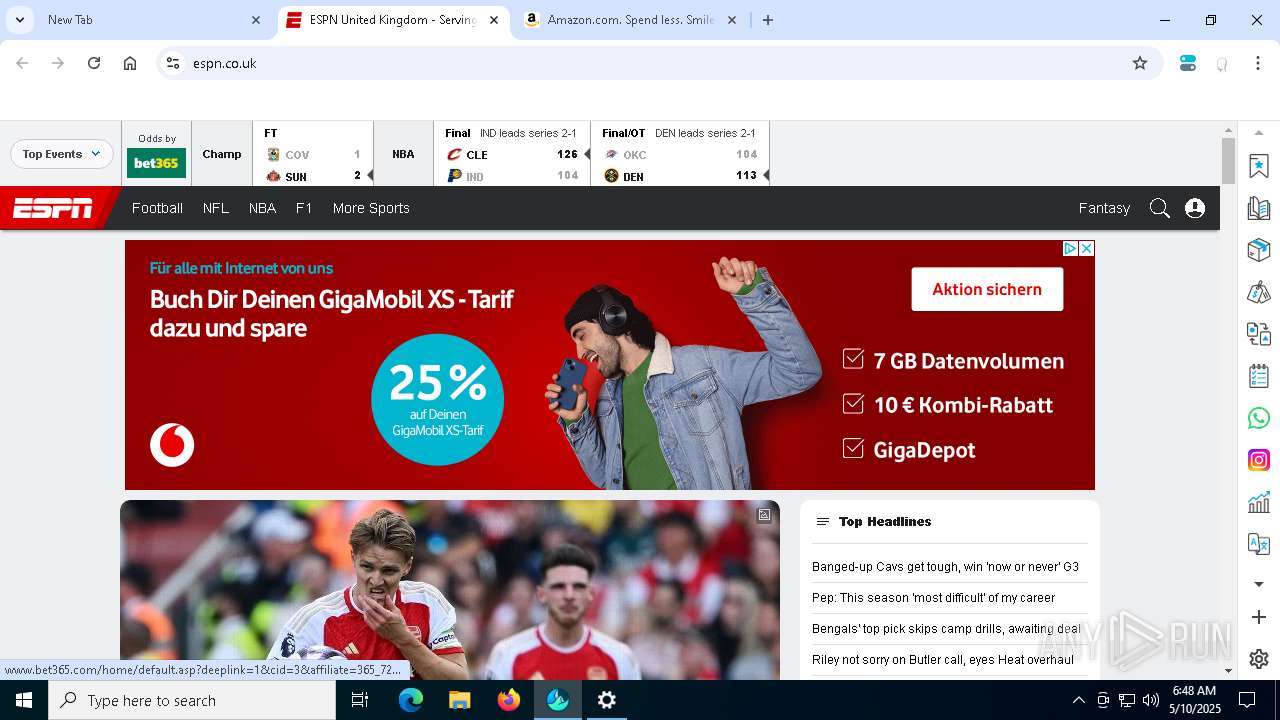Expand CLE vs IND game details arrow

[586, 154]
